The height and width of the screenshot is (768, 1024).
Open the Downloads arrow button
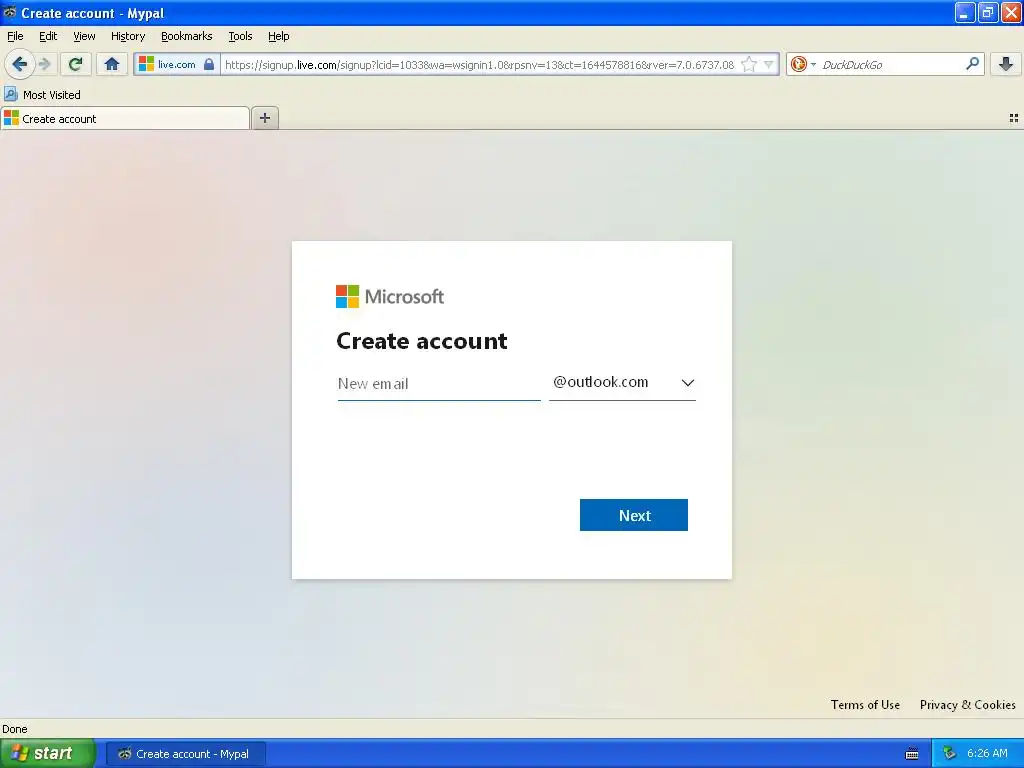pyautogui.click(x=1006, y=64)
